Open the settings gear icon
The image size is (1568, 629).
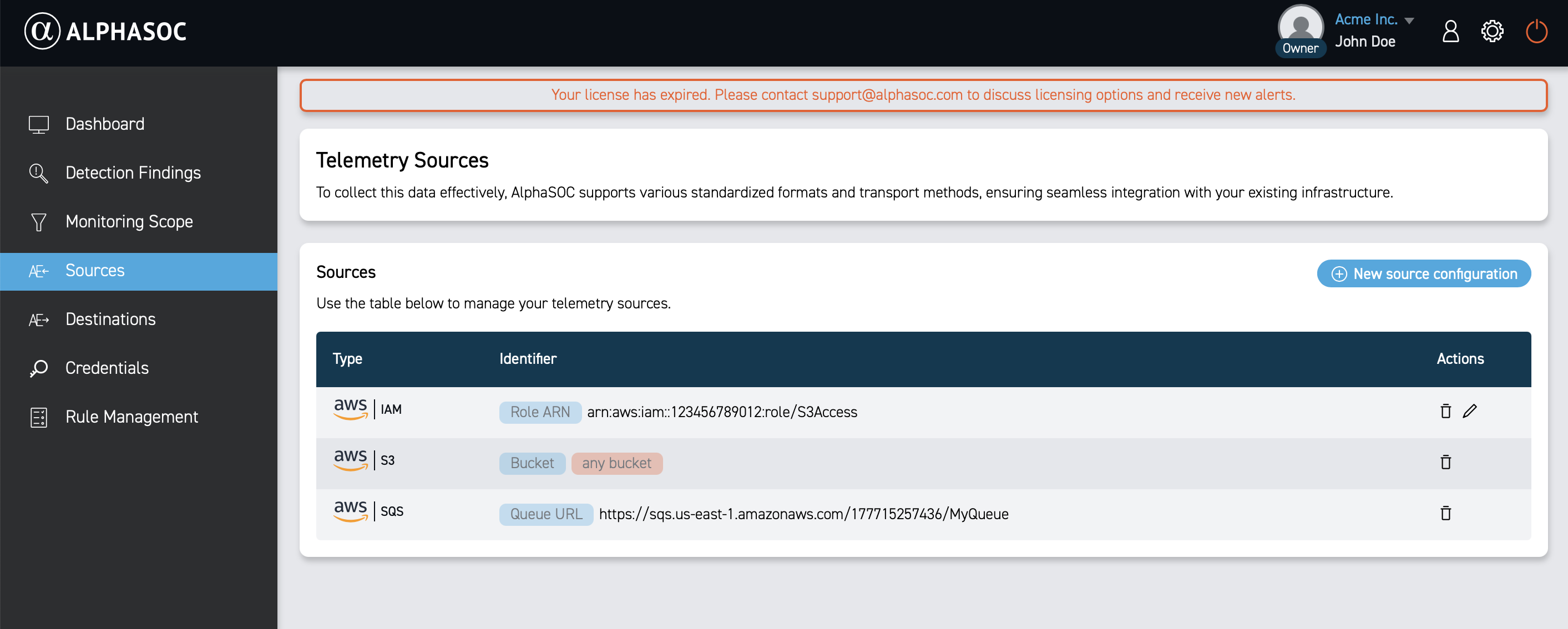[1492, 31]
